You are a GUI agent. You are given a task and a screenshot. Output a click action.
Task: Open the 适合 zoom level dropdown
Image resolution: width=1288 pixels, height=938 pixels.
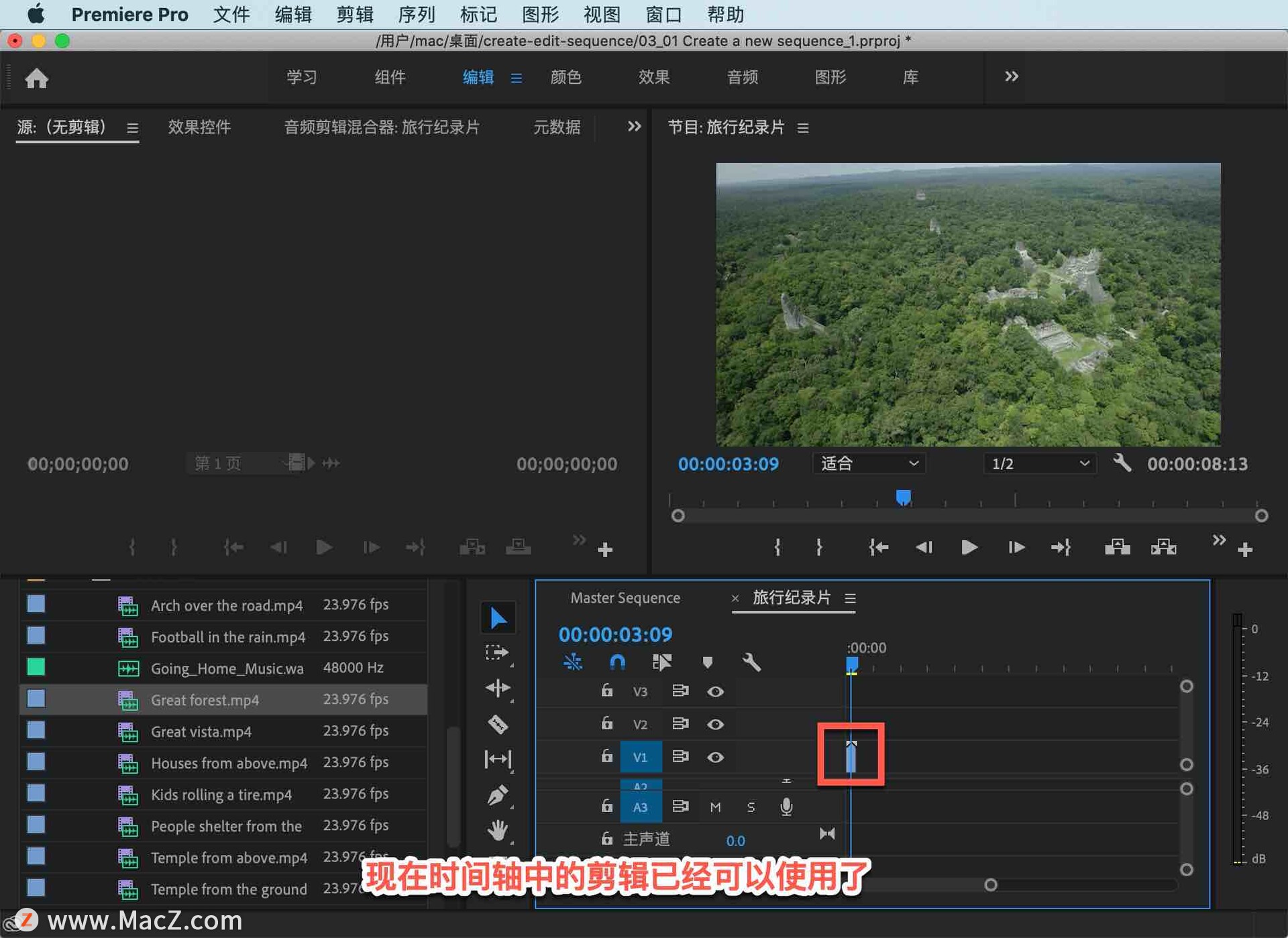pos(869,463)
